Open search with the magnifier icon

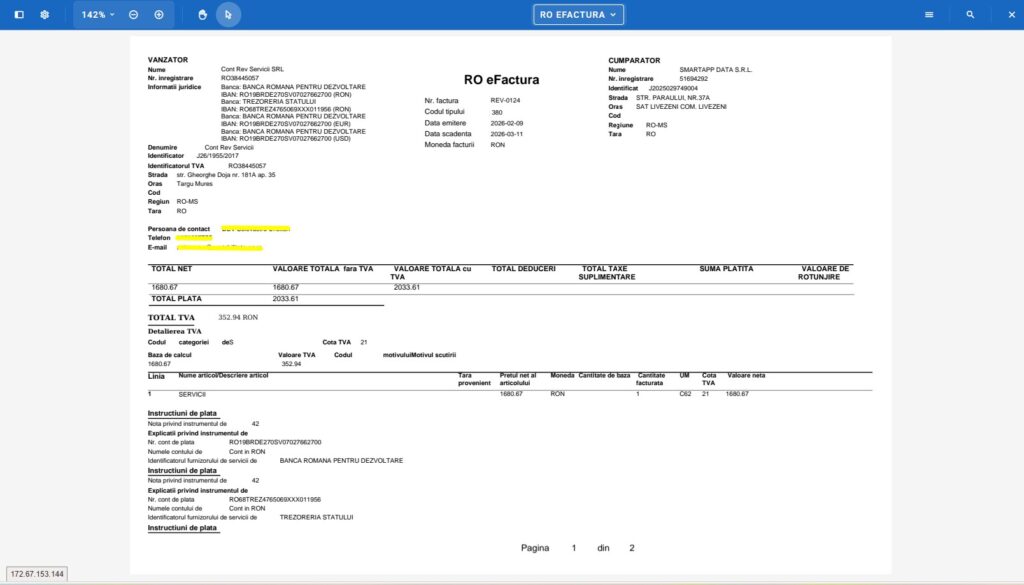pos(970,15)
